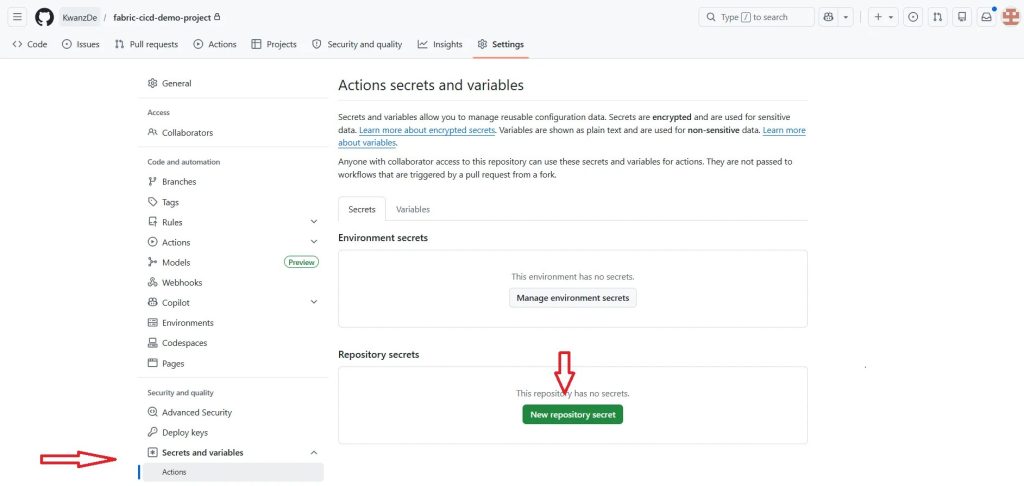Click the Webhooks icon in sidebar

pyautogui.click(x=153, y=283)
